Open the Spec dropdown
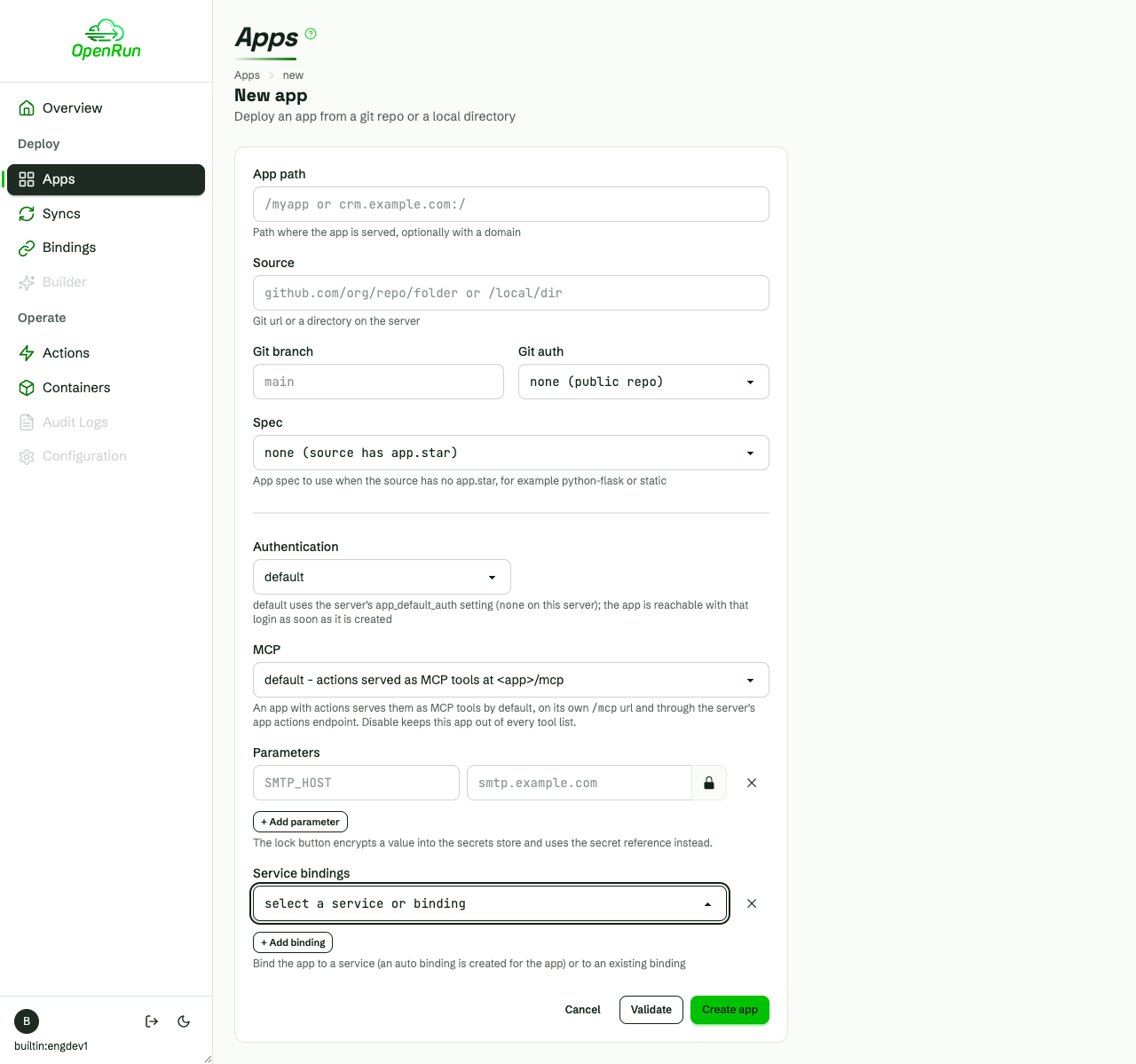The width and height of the screenshot is (1136, 1064). [511, 453]
